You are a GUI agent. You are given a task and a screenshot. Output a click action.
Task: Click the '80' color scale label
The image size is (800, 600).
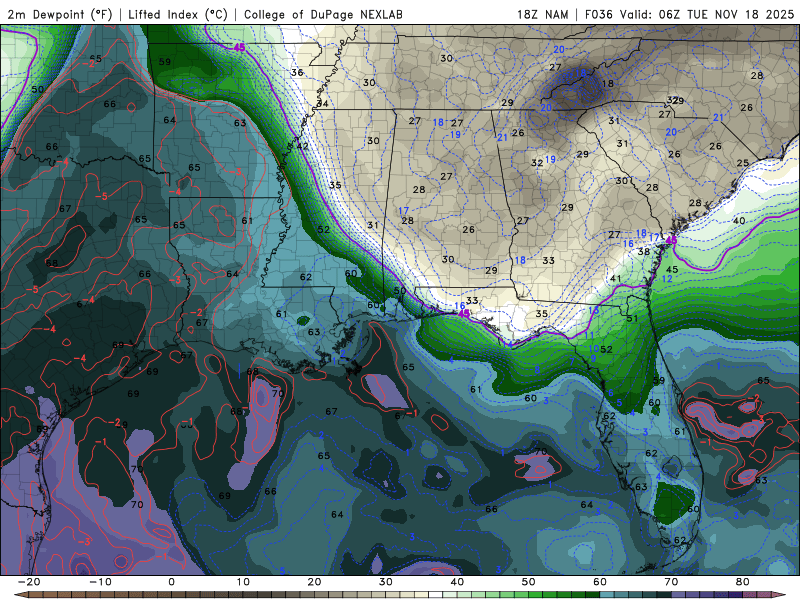click(743, 582)
